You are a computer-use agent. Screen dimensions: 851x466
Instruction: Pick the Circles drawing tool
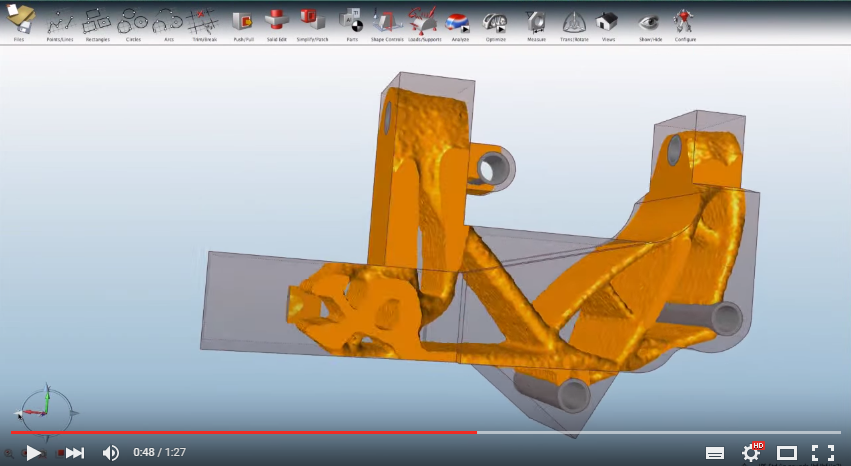point(132,20)
